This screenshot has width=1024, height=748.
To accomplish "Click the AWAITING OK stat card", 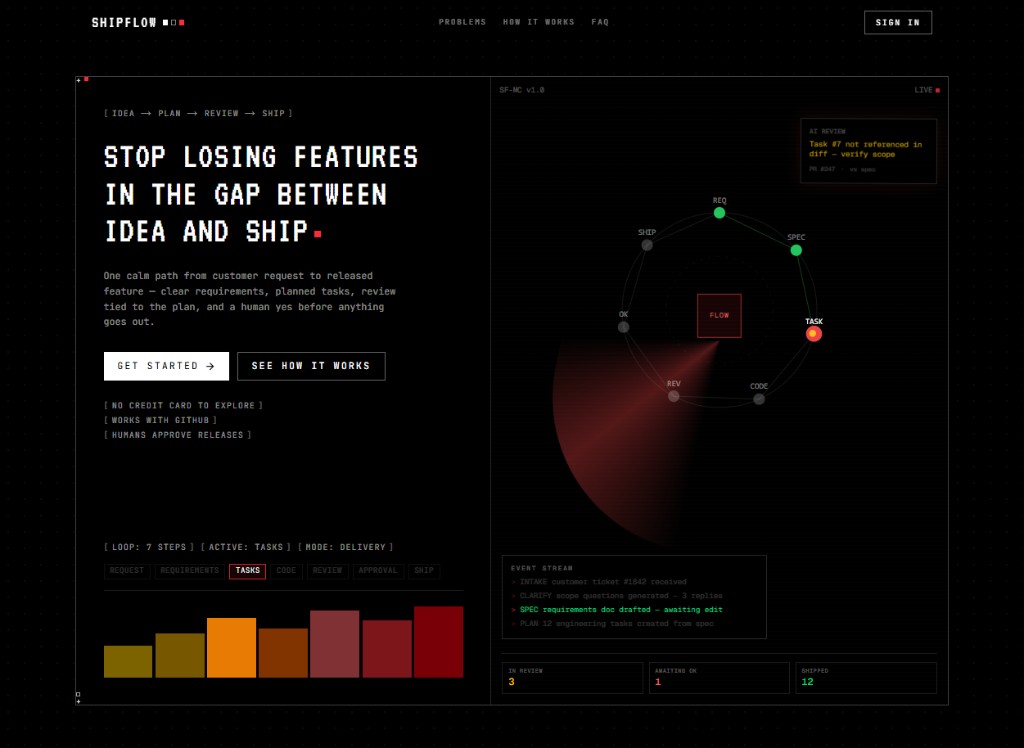I will pos(719,677).
